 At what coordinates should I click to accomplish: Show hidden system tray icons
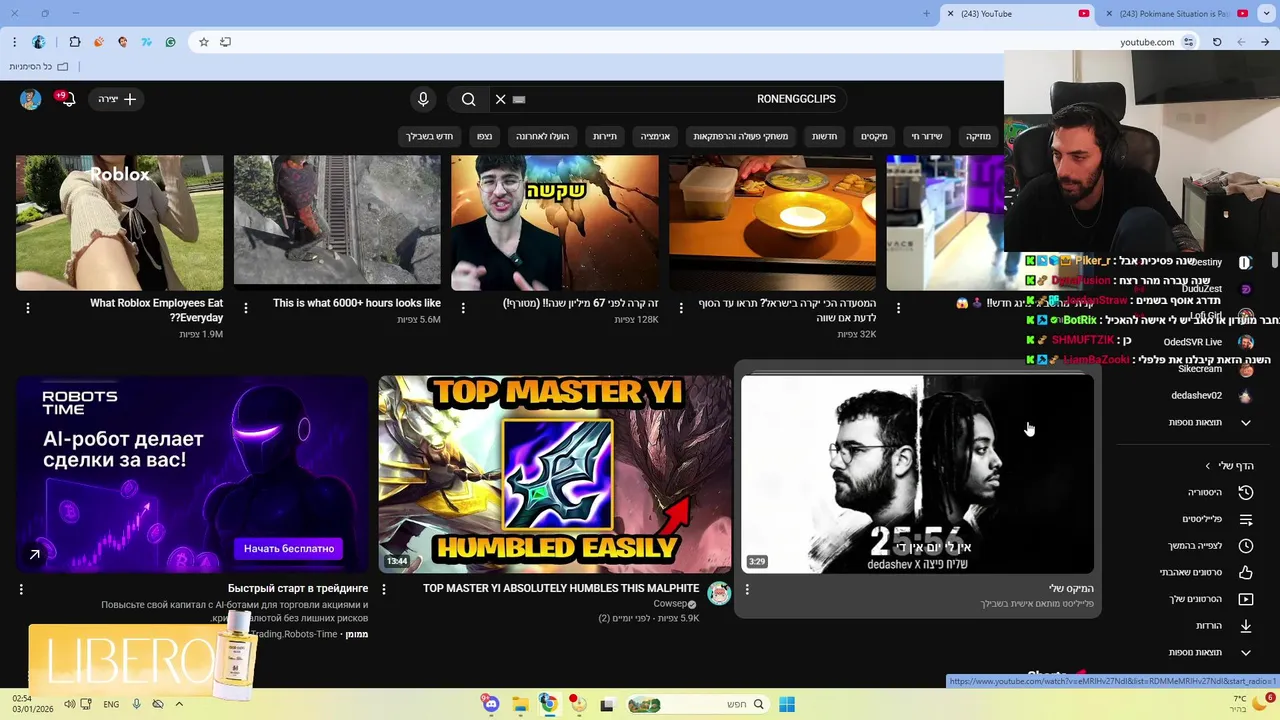click(179, 704)
